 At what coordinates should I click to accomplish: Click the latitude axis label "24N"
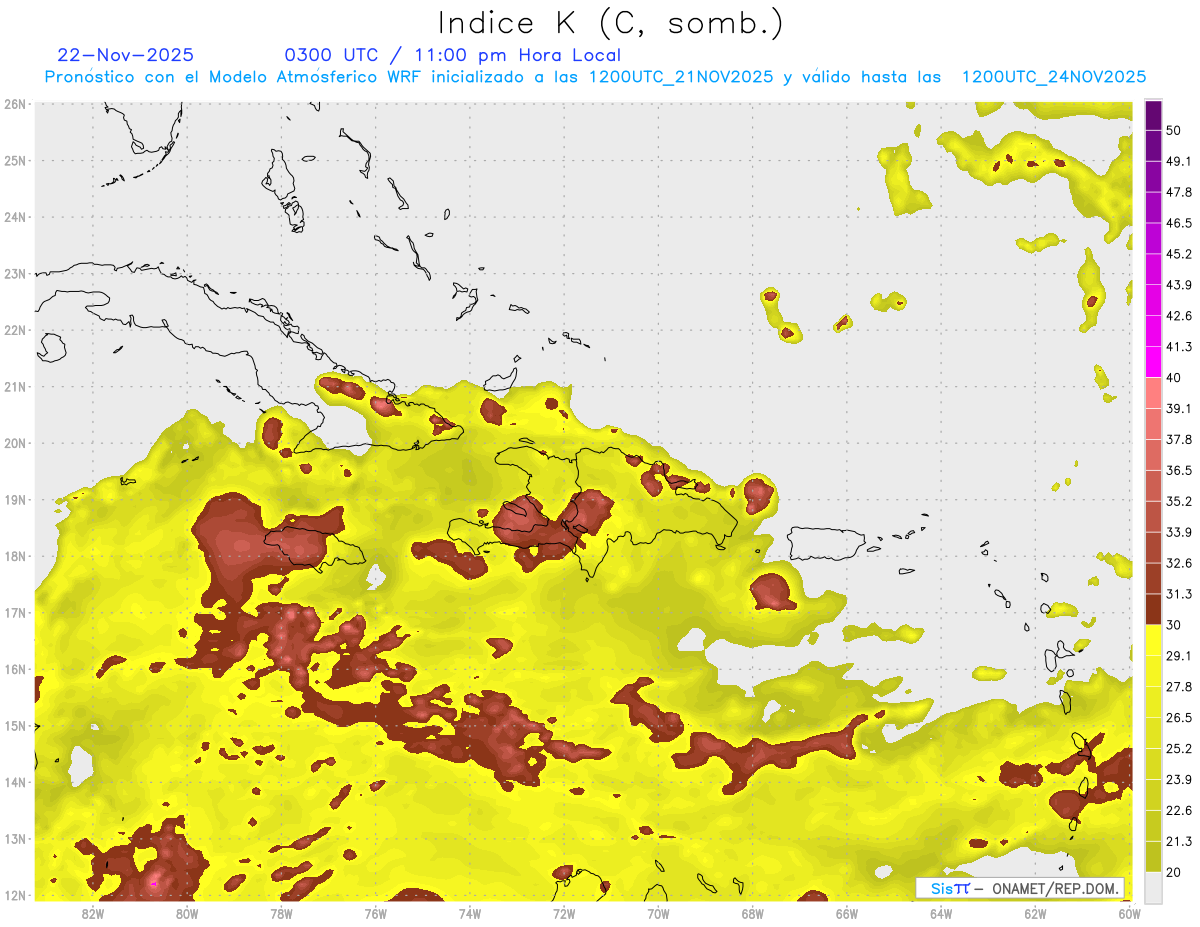pyautogui.click(x=15, y=217)
